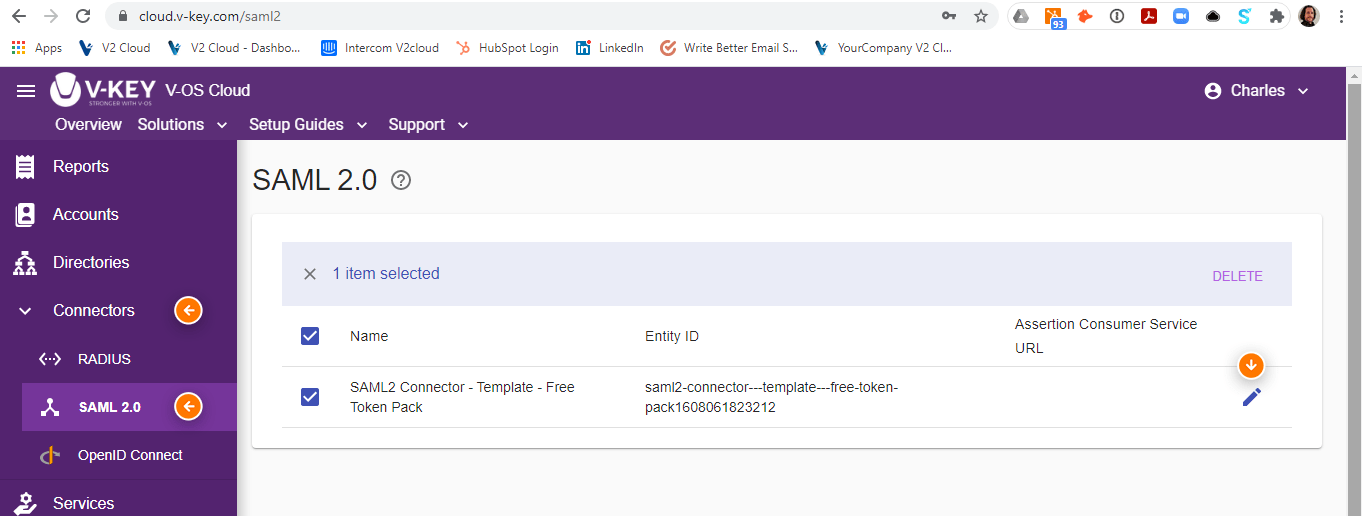
Task: Open the V2 Cloud - Dashbo... bookmark
Action: point(235,47)
